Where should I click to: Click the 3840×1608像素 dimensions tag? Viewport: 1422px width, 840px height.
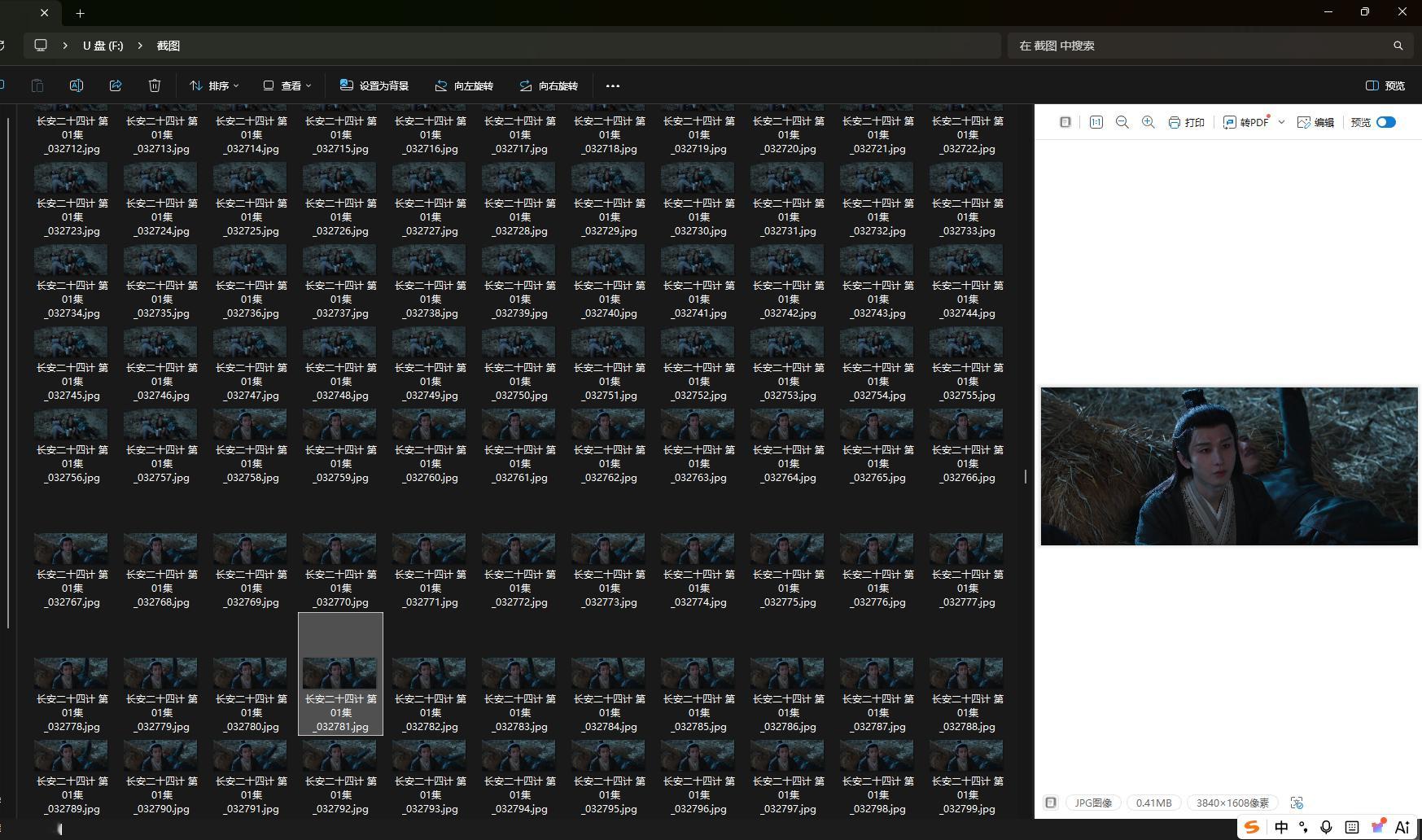[1232, 803]
